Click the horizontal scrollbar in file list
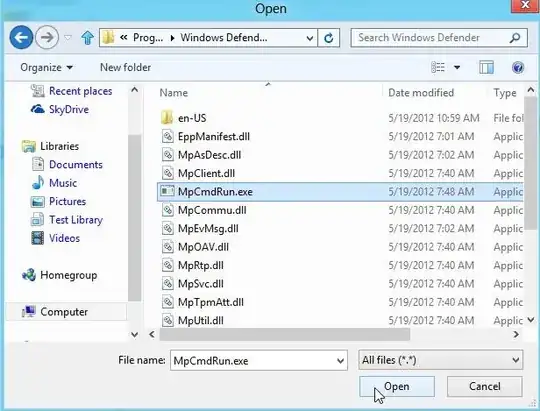Viewport: 540px width, 411px height. (x=285, y=334)
